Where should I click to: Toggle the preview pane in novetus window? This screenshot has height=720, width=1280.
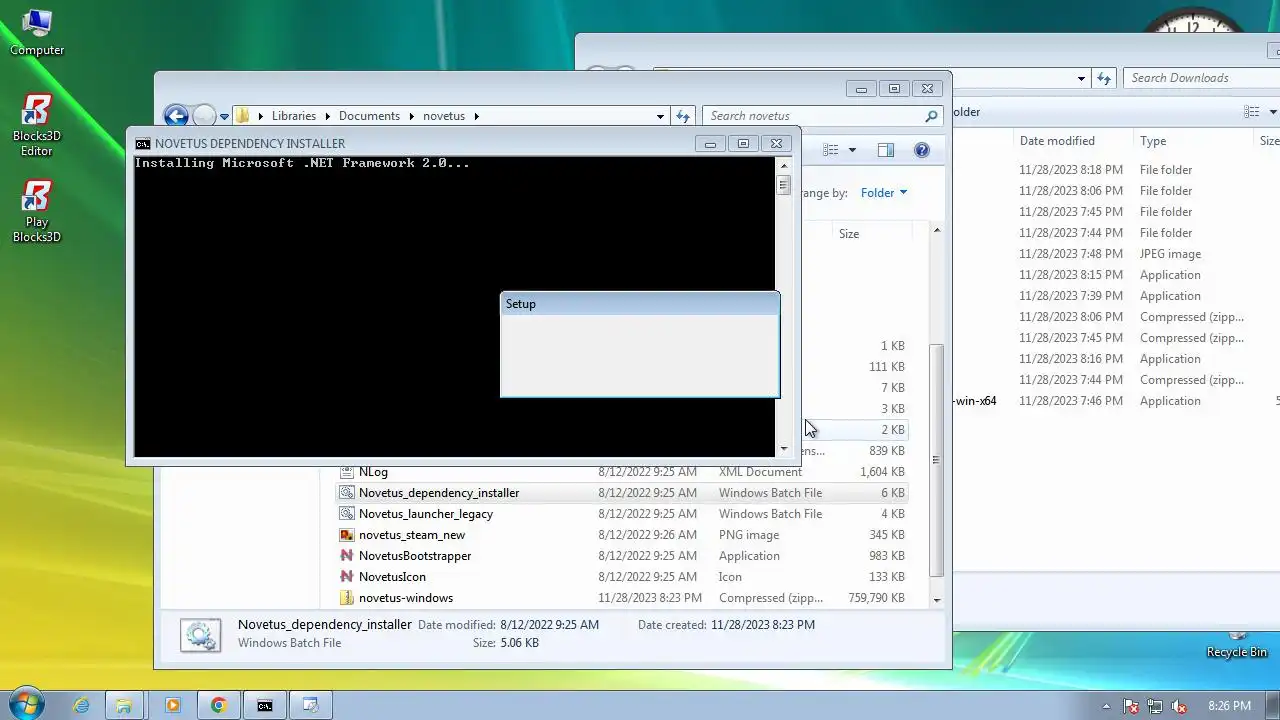(x=885, y=150)
